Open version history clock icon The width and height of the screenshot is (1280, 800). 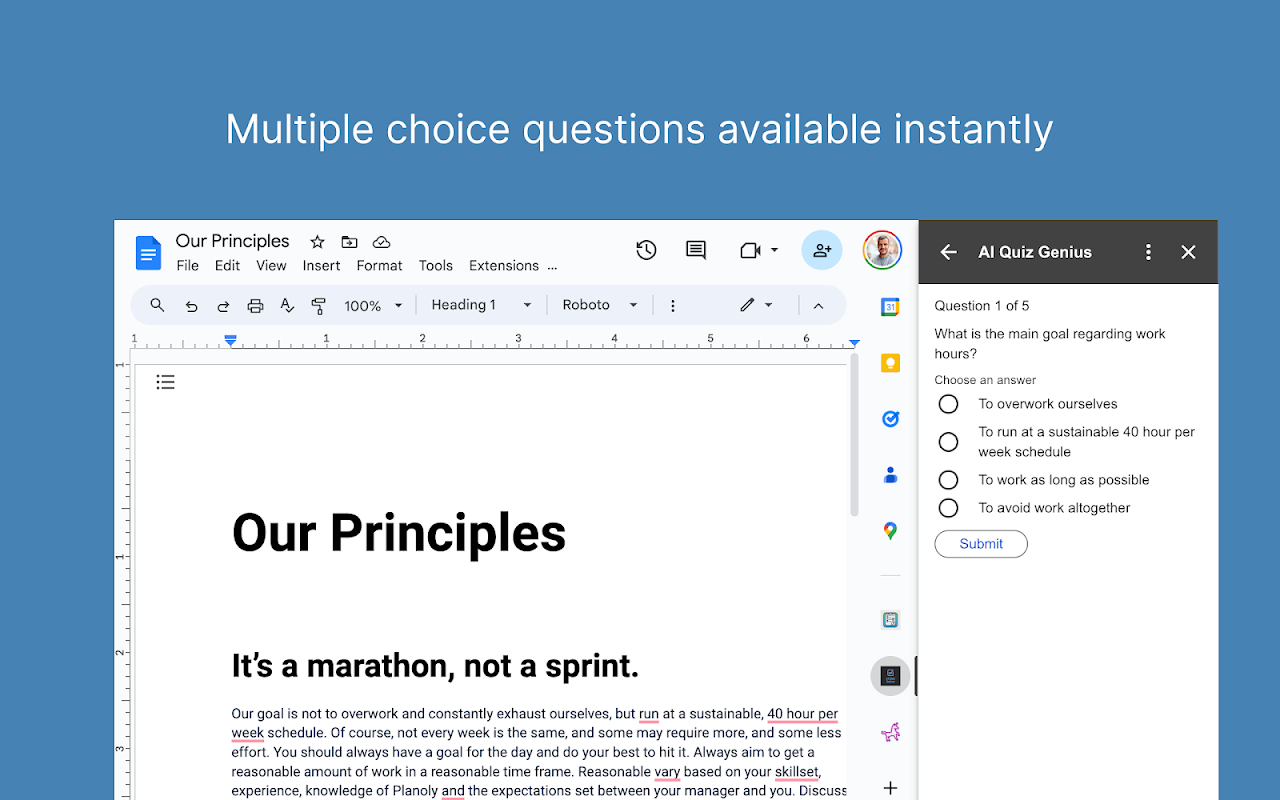coord(646,250)
